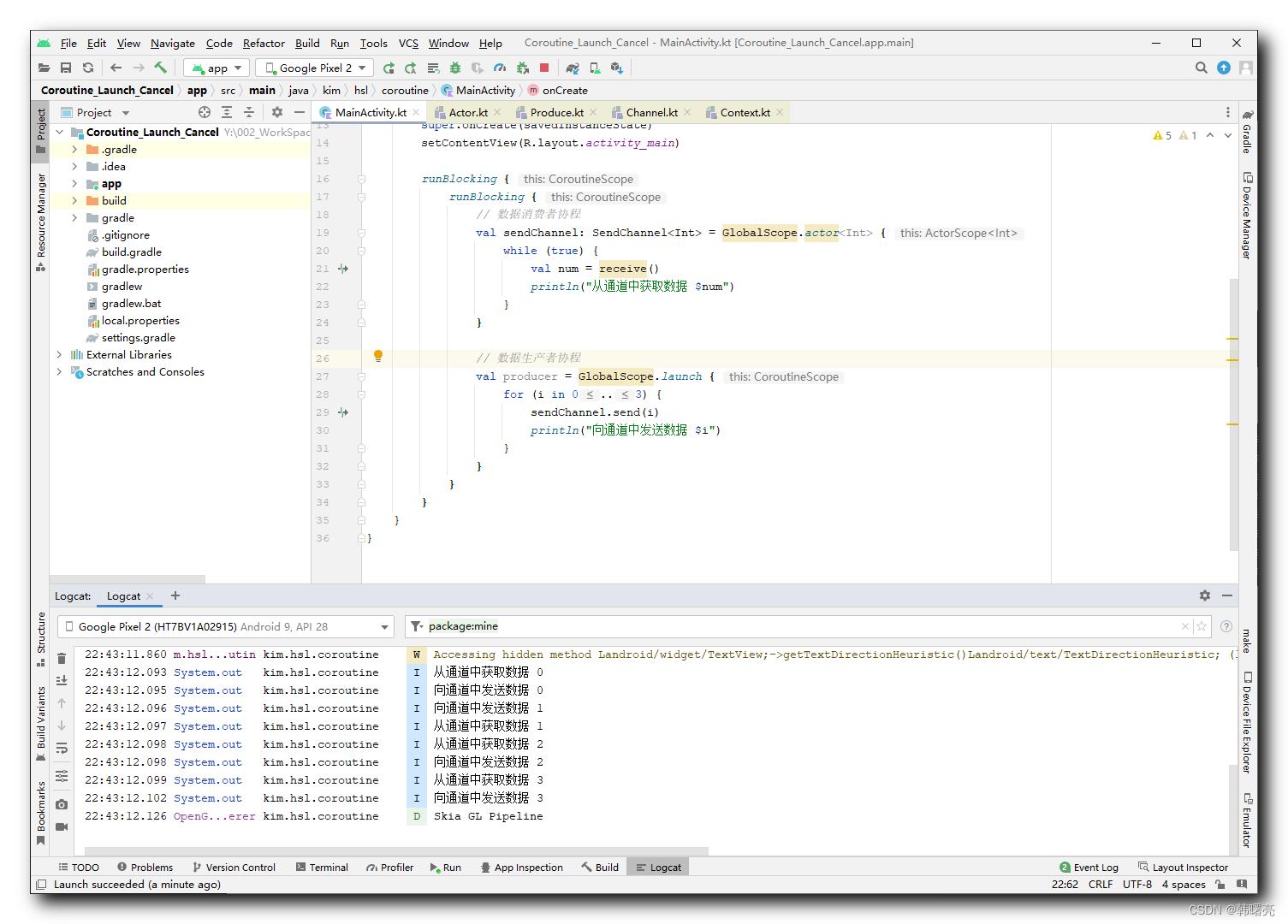This screenshot has width=1288, height=924.
Task: Open the Refactor menu
Action: pyautogui.click(x=264, y=43)
